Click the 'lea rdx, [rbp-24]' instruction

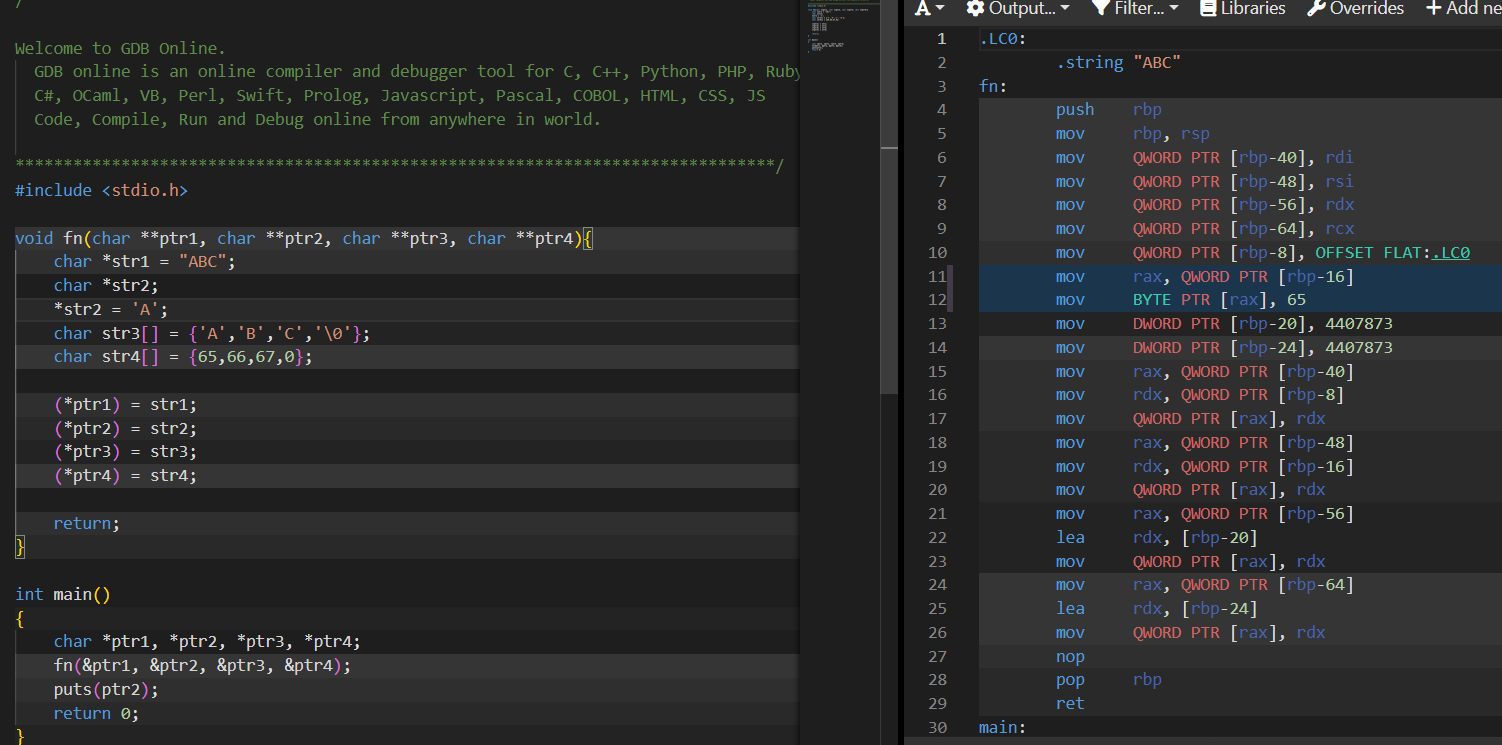click(1157, 609)
